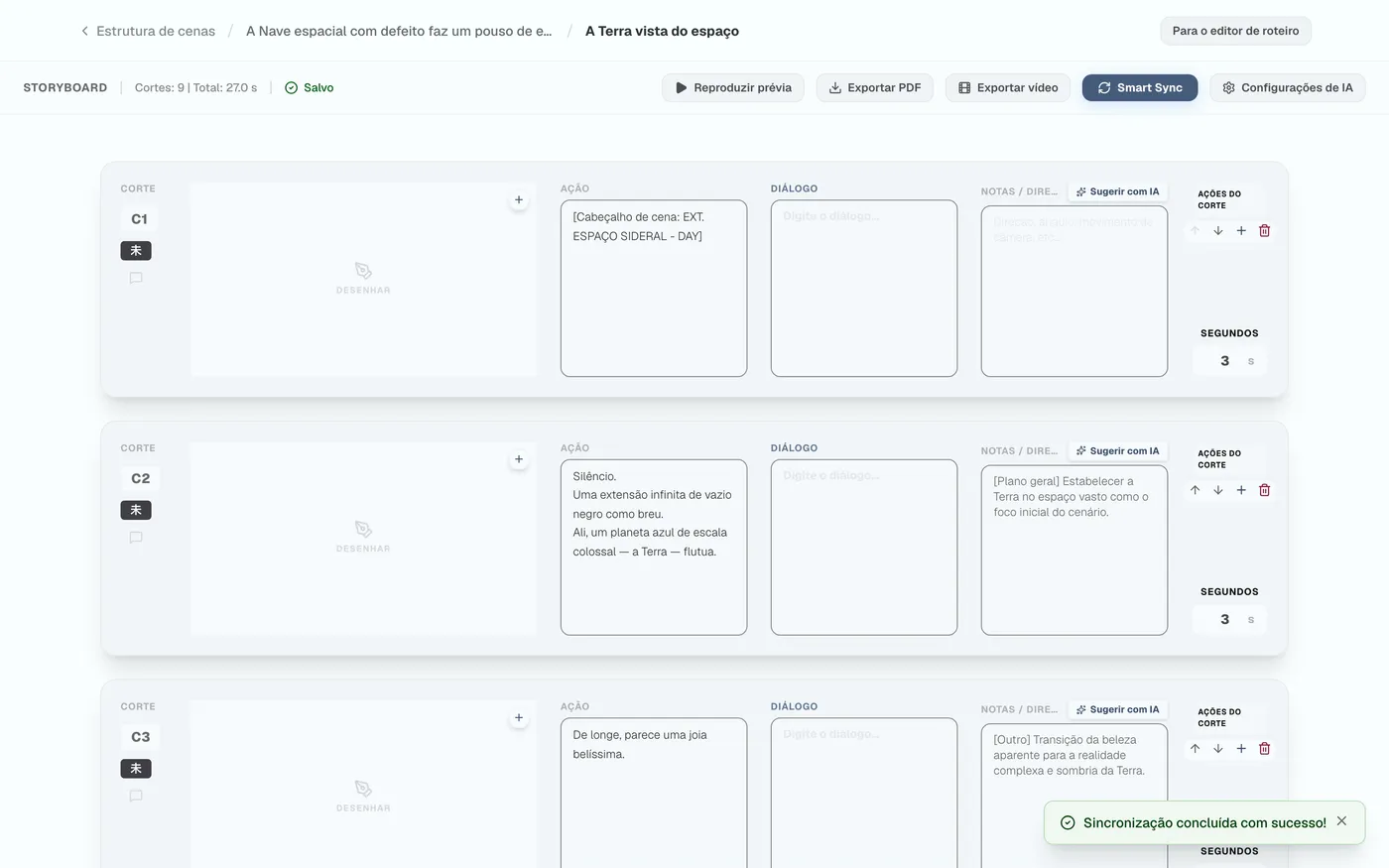
Task: Click the C1 cut label
Action: (140, 219)
